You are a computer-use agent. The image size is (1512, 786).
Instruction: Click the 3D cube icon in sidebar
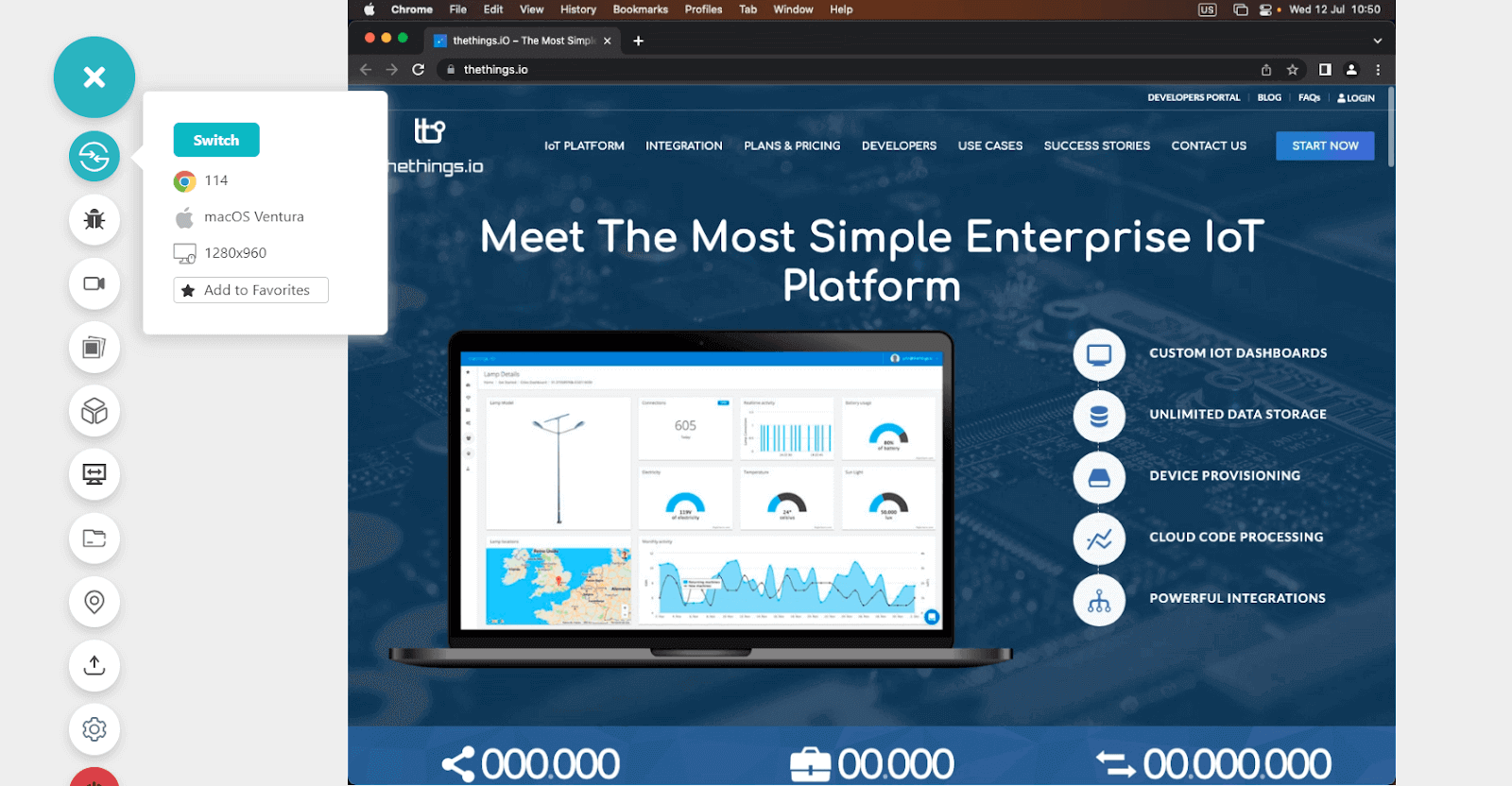94,411
